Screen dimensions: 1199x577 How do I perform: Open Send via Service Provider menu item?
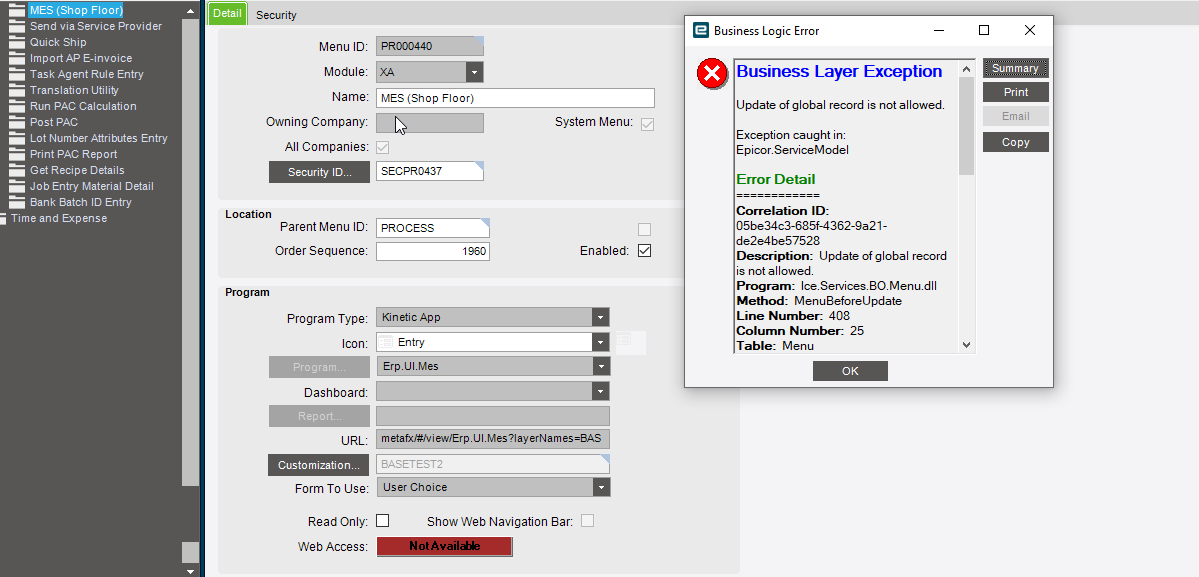coord(96,26)
